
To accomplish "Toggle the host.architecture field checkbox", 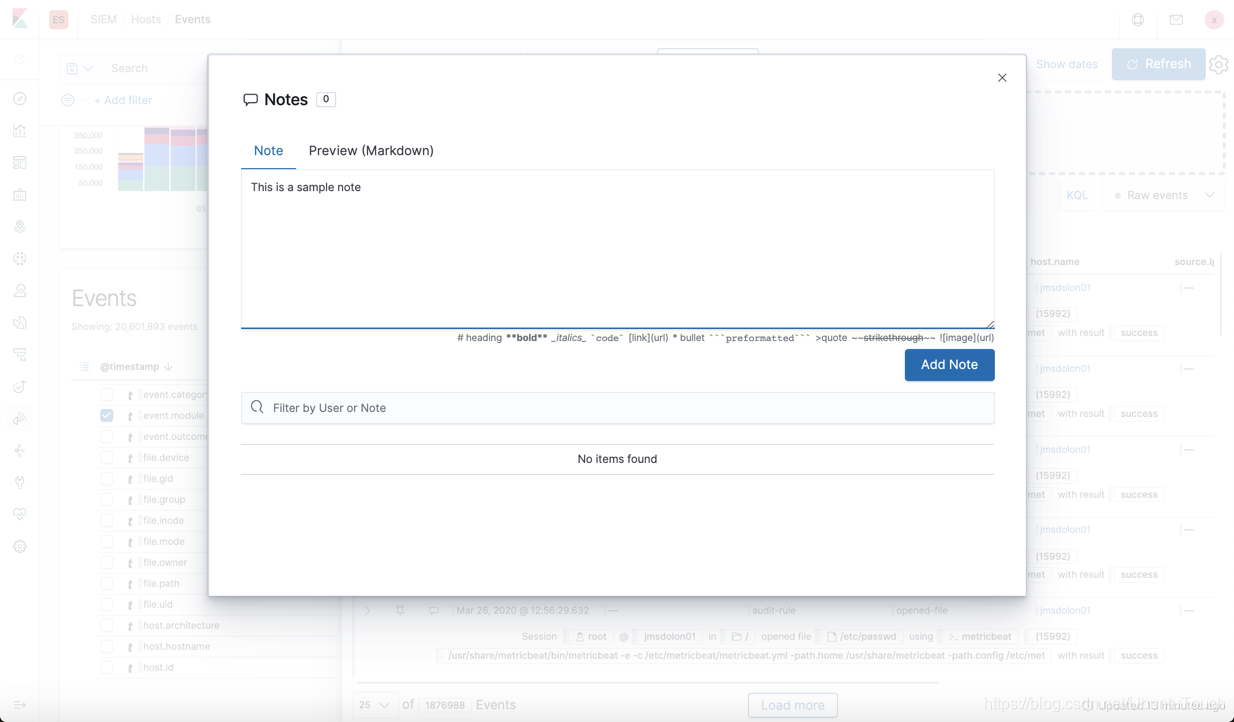I will [106, 626].
